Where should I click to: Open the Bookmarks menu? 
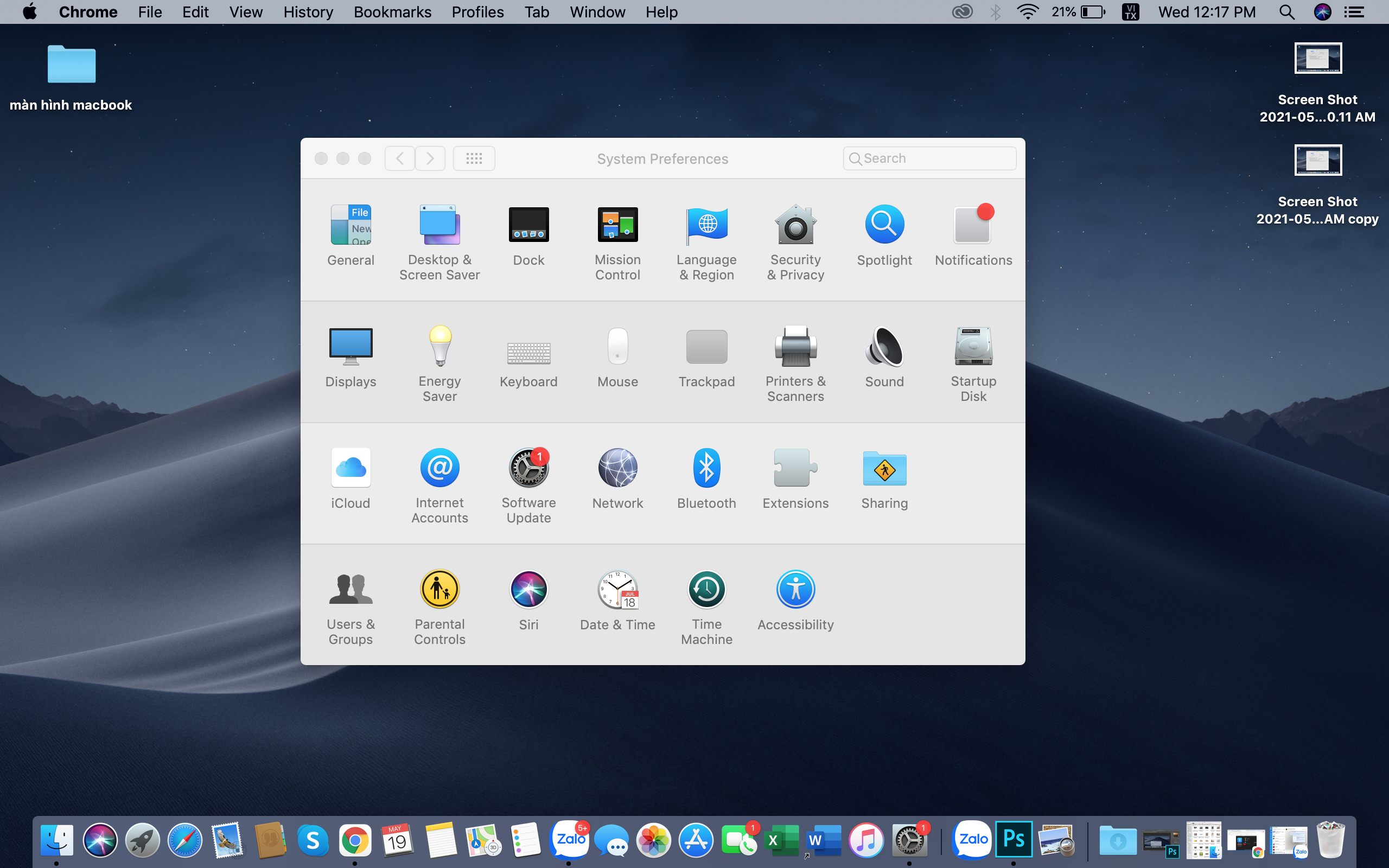coord(392,12)
